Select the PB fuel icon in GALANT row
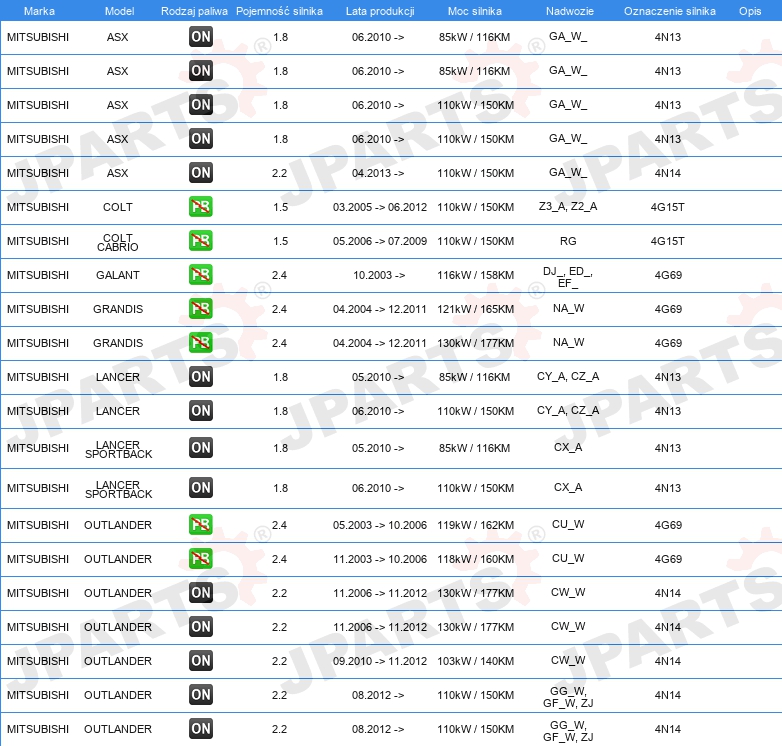The height and width of the screenshot is (746, 782). coord(200,274)
